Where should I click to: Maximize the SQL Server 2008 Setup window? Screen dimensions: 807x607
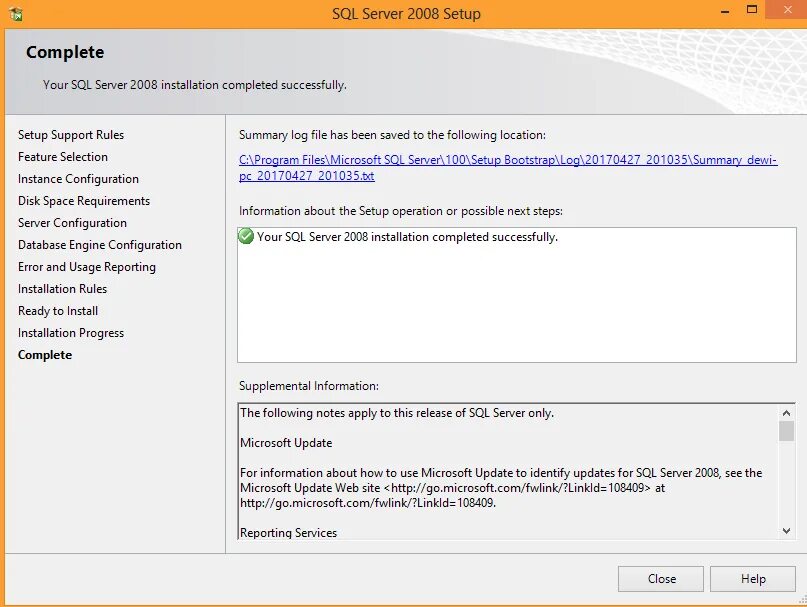(x=752, y=10)
